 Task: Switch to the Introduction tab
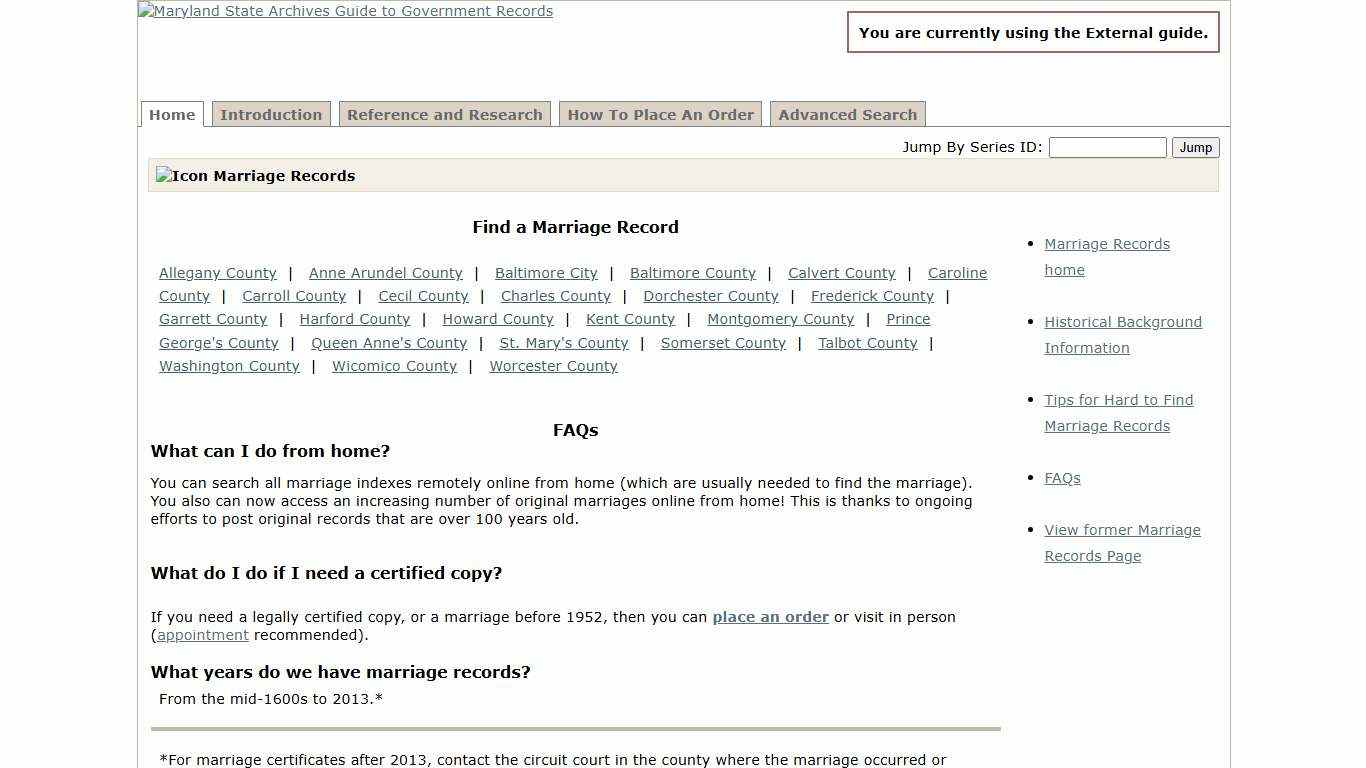pyautogui.click(x=271, y=114)
